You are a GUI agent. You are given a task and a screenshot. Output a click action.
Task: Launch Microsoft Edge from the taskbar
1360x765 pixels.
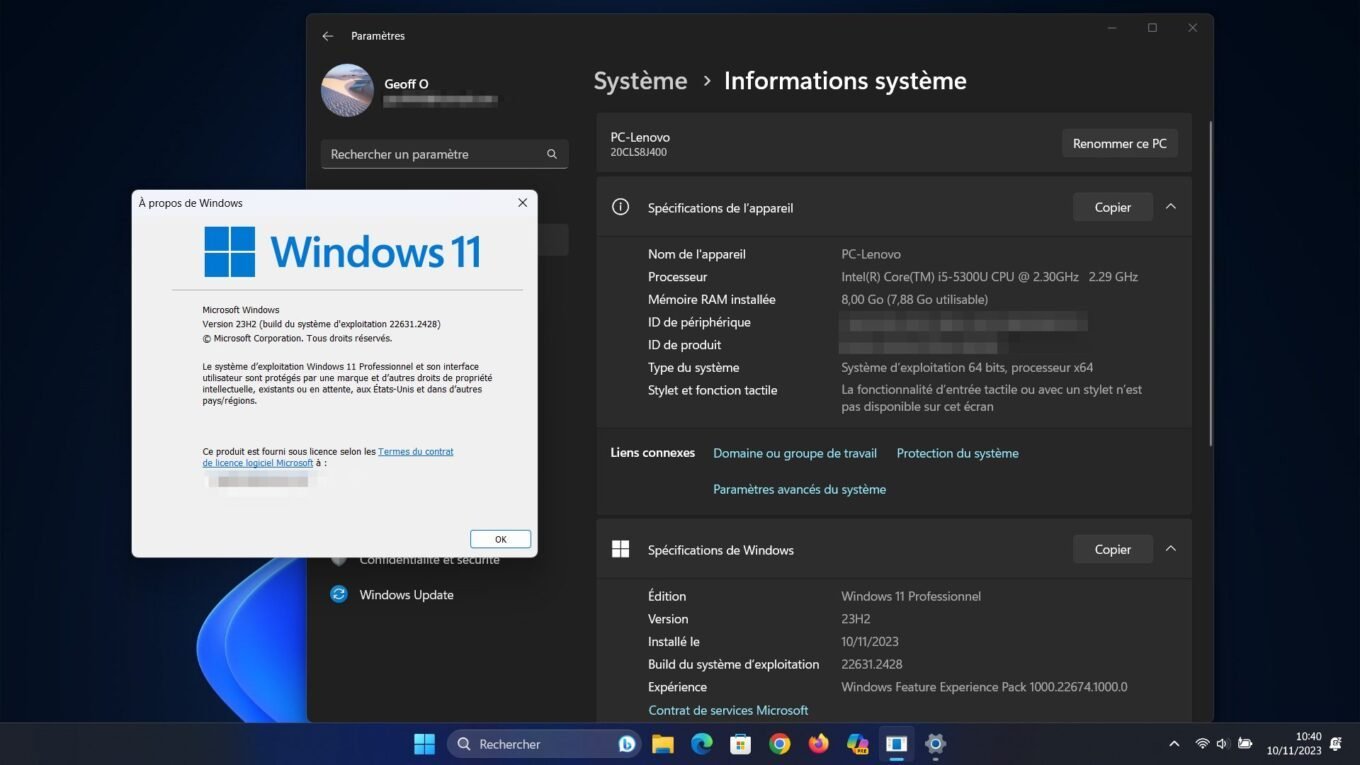(x=701, y=744)
